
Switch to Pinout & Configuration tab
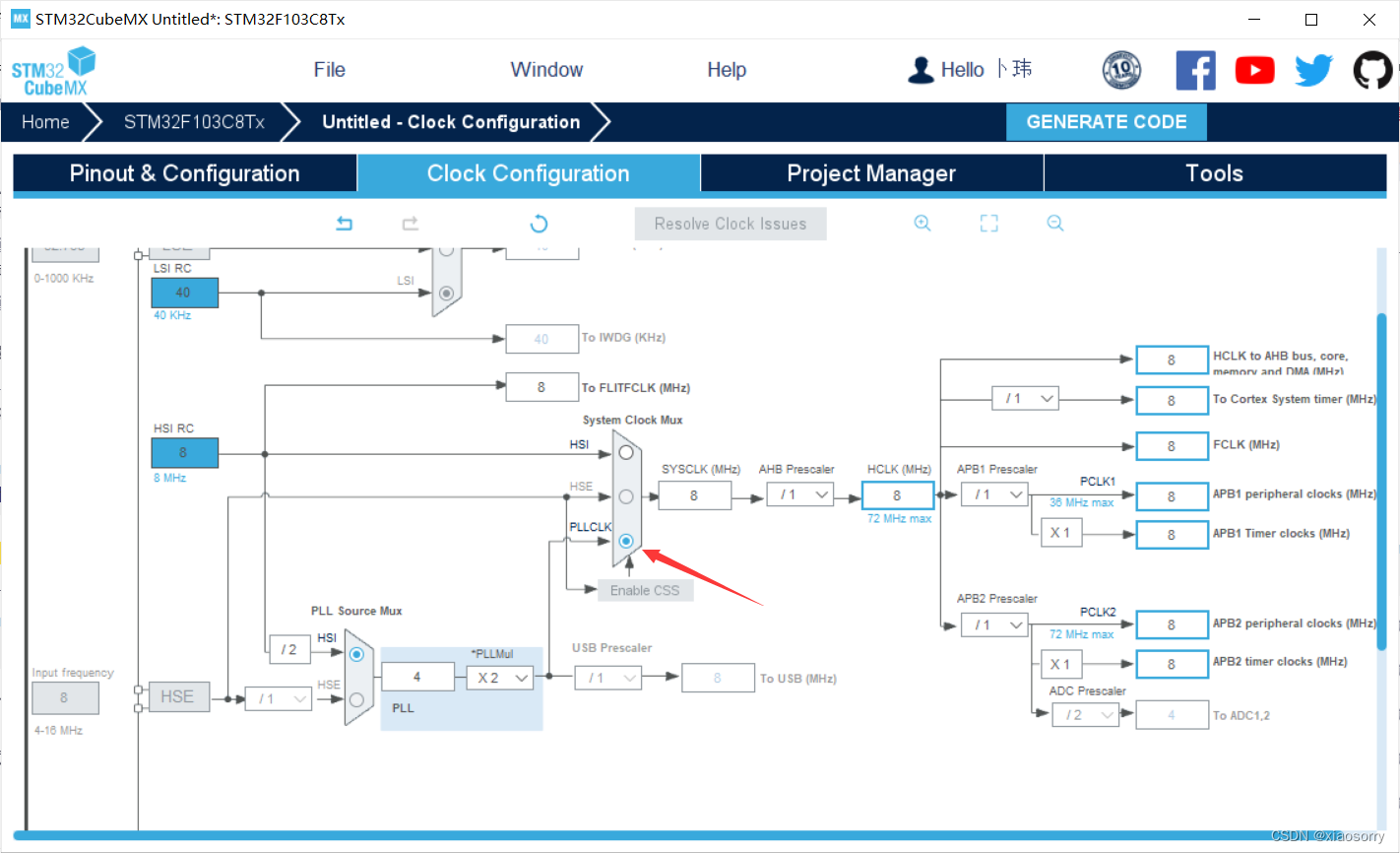184,173
